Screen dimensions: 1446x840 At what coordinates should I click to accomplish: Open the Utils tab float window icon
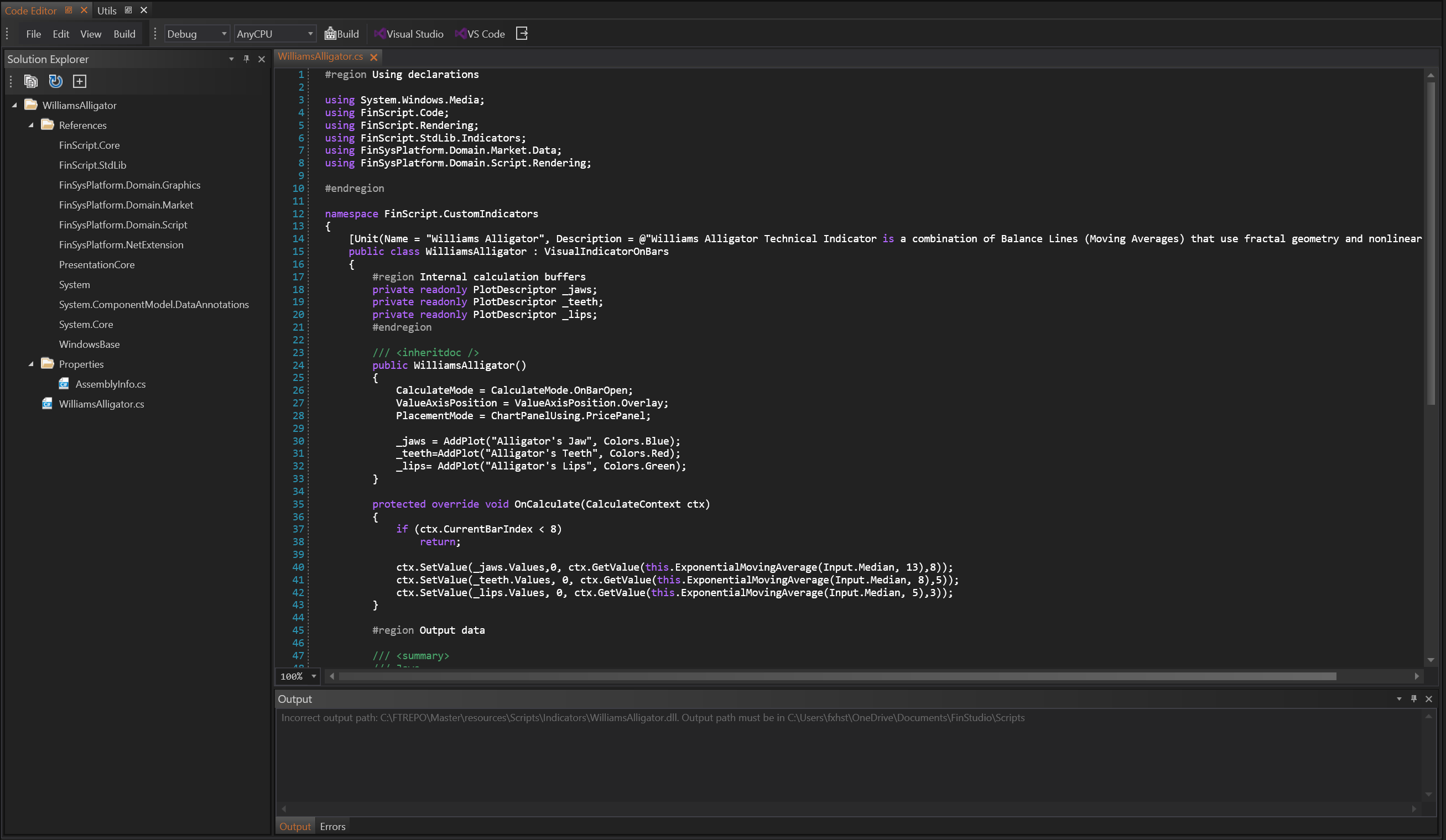(x=128, y=11)
